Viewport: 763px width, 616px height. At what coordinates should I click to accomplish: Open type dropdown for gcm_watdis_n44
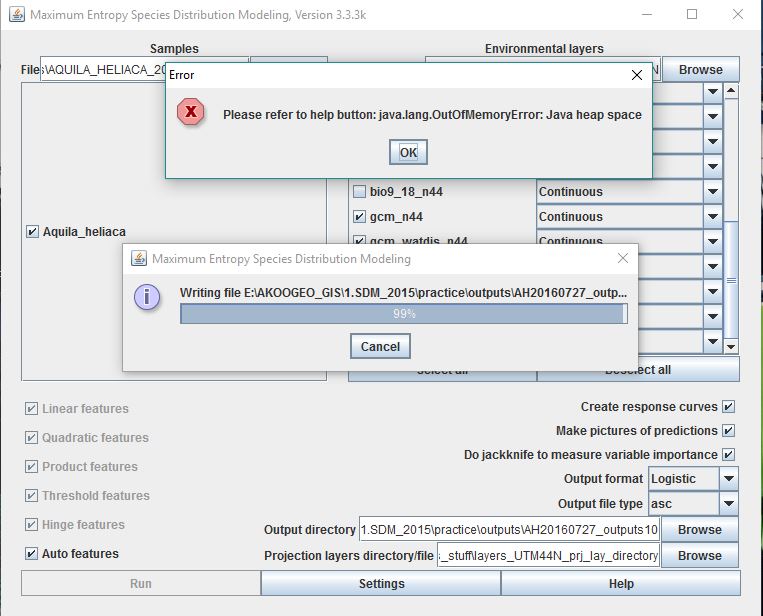(712, 240)
